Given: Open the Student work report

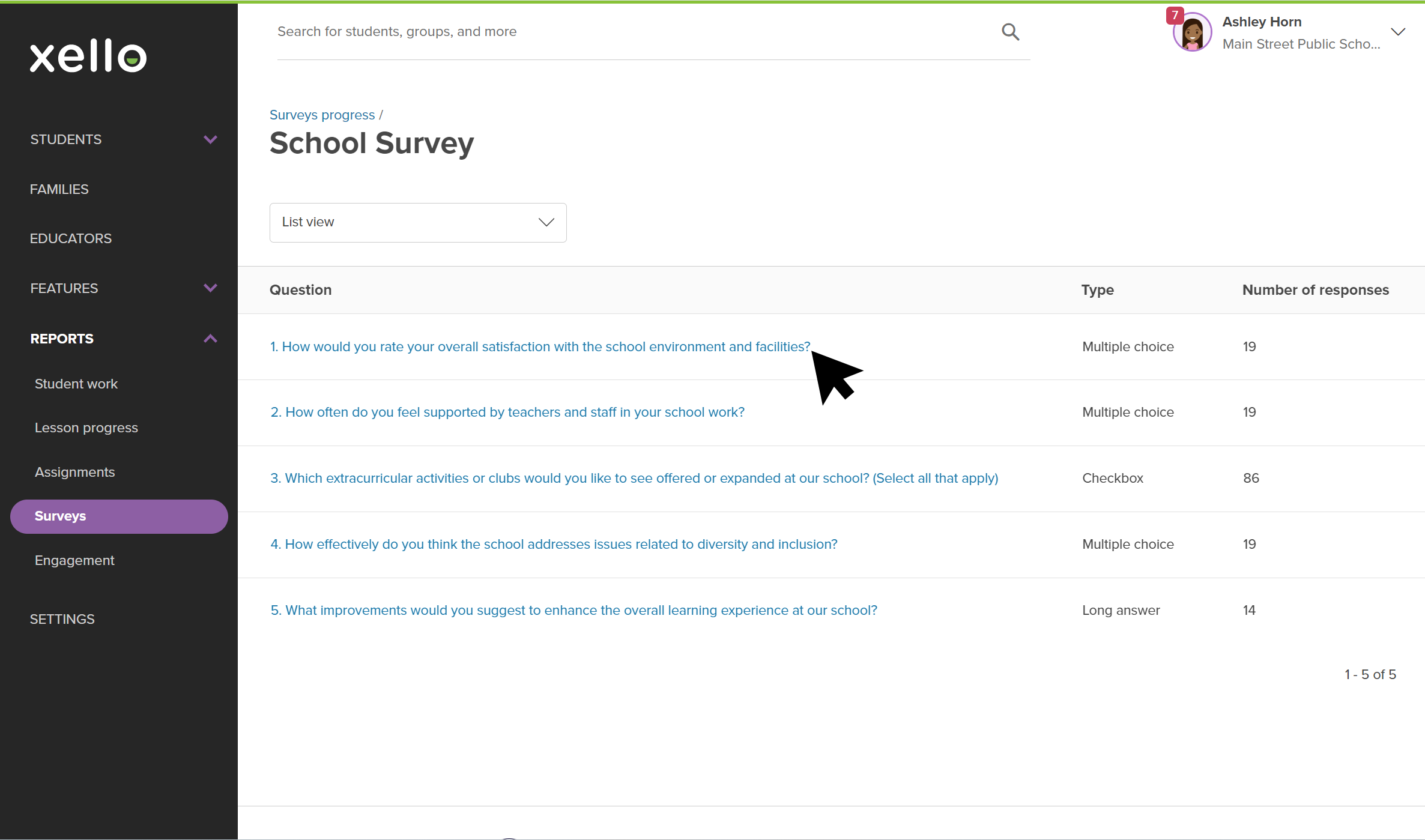Looking at the screenshot, I should [76, 383].
